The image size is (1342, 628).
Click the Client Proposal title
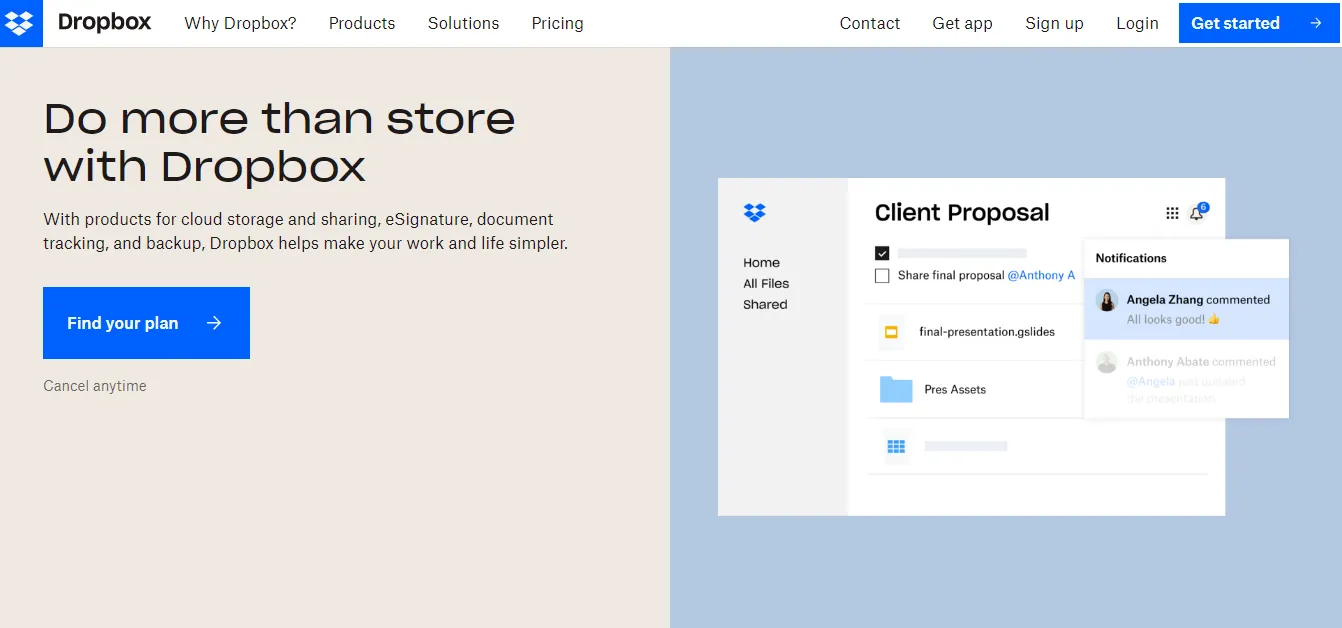point(962,213)
